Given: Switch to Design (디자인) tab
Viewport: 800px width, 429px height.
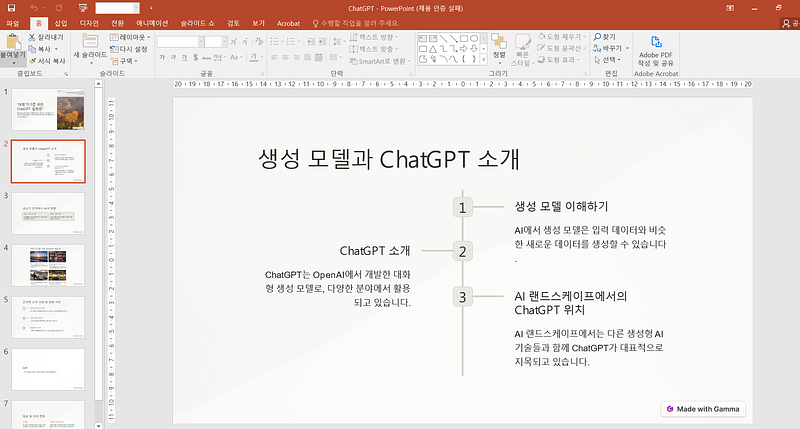Looking at the screenshot, I should click(89, 23).
